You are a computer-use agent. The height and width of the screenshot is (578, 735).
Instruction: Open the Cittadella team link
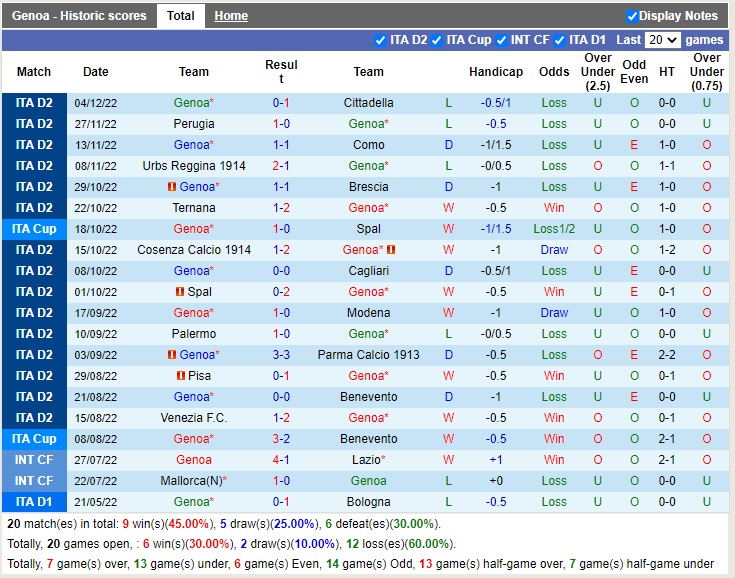click(368, 103)
